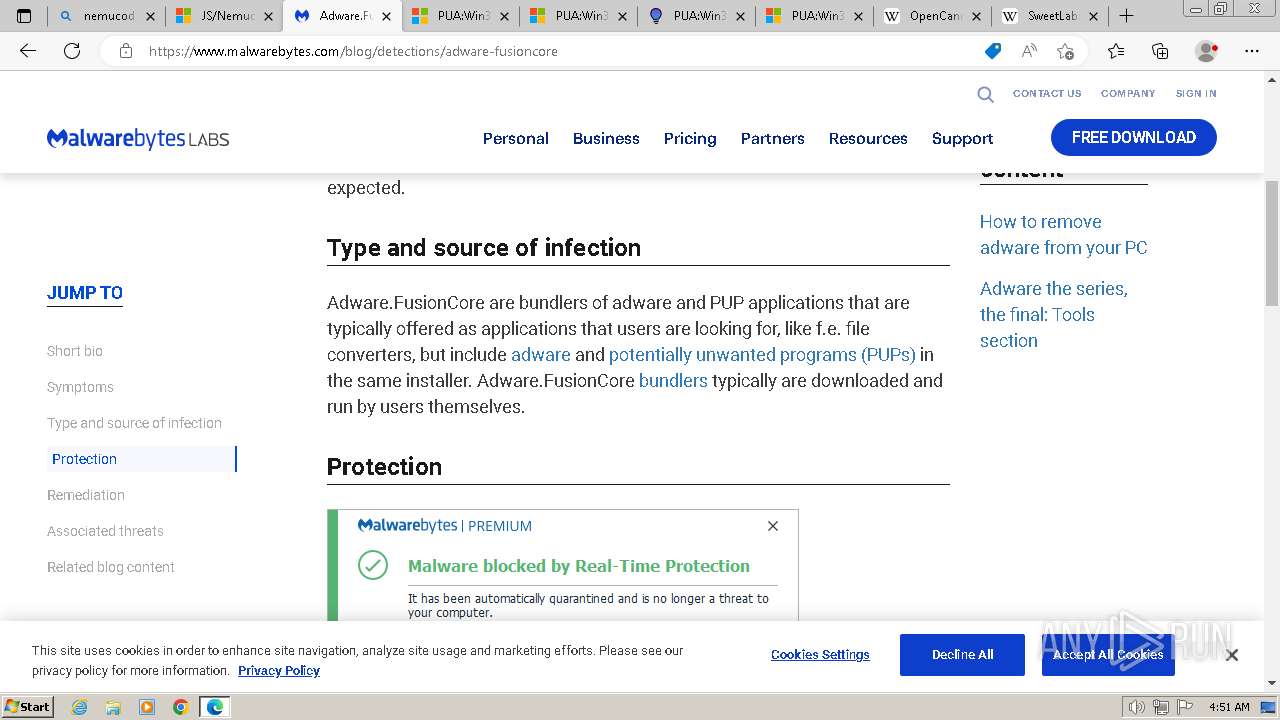Screen dimensions: 1280x720
Task: Open the Business menu
Action: pyautogui.click(x=606, y=138)
